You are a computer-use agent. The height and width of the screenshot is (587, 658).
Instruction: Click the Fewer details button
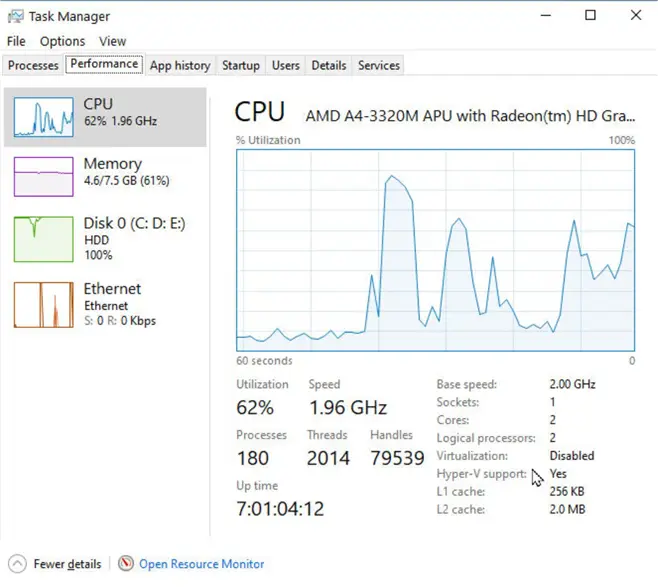(x=55, y=564)
